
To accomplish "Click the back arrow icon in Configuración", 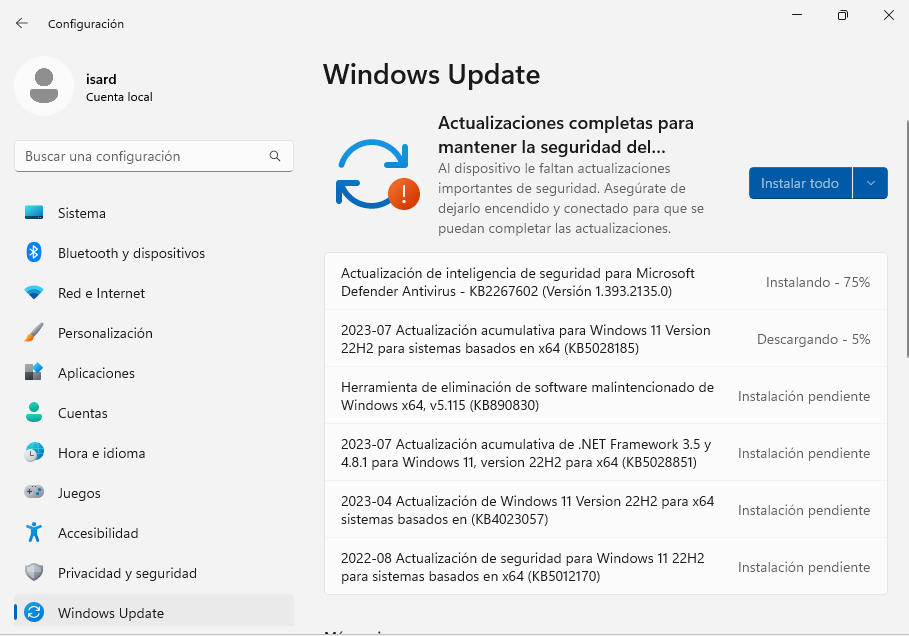I will (x=22, y=23).
